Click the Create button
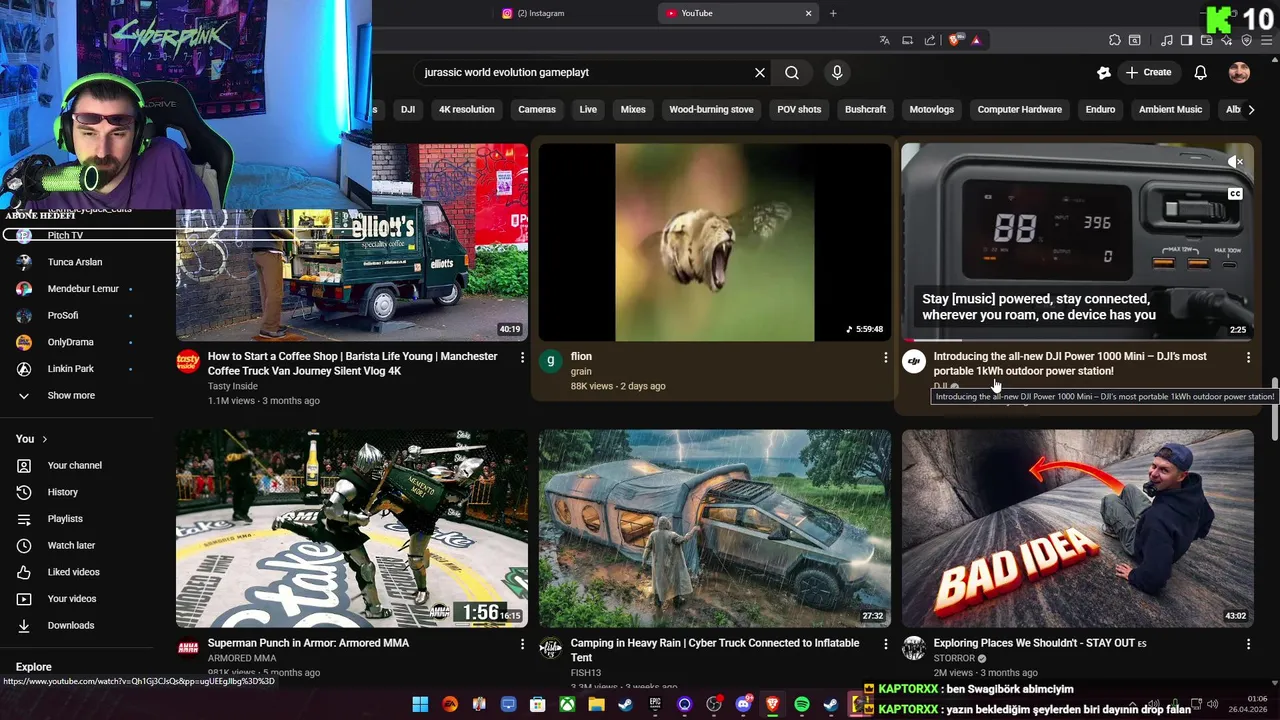 [x=1148, y=72]
